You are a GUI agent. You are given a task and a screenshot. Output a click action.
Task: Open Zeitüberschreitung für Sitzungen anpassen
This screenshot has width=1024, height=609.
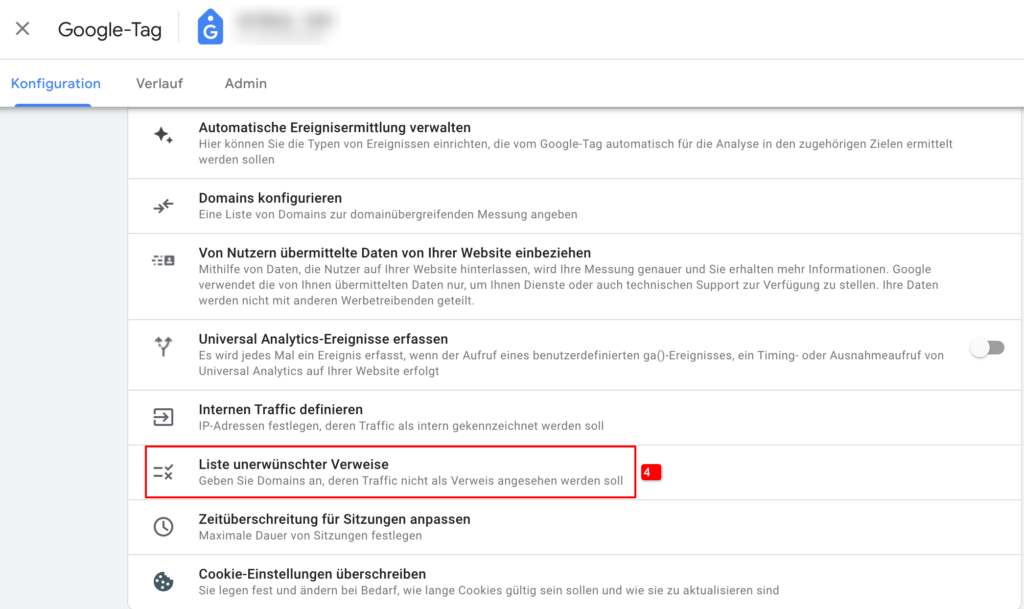tap(575, 527)
